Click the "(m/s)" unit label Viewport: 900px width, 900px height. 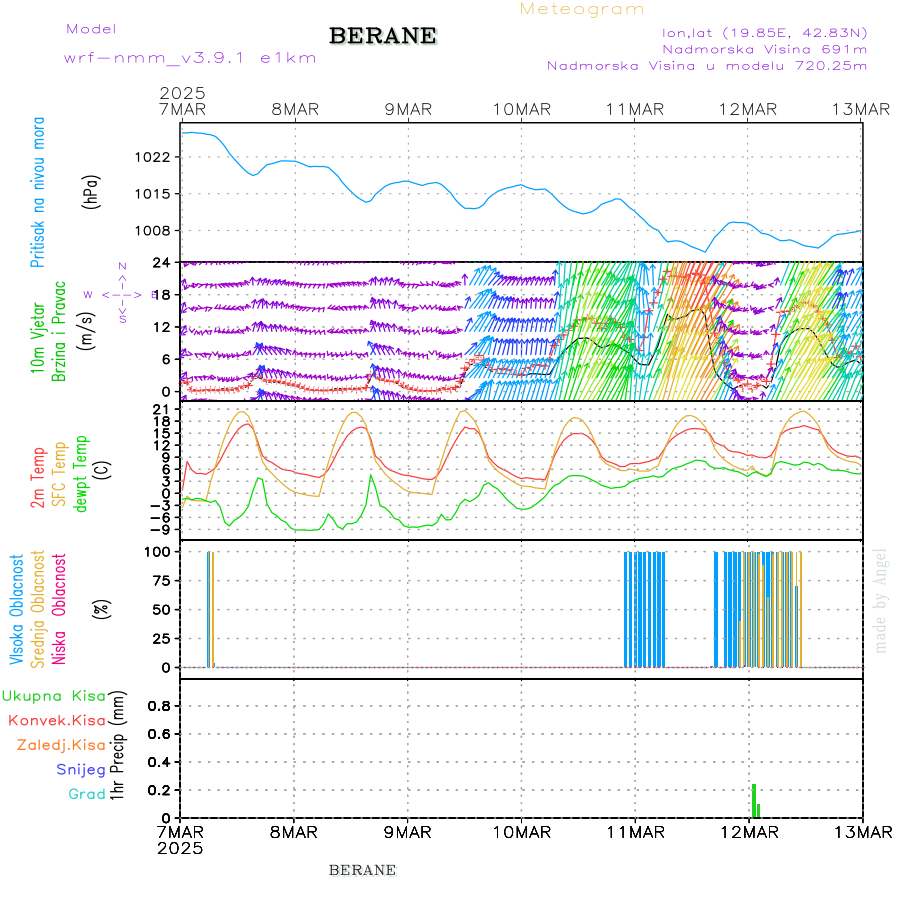[x=86, y=331]
